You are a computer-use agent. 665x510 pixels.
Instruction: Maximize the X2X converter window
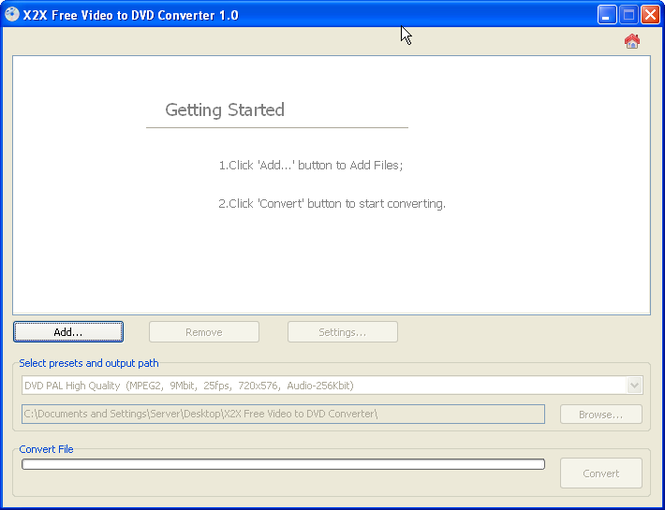tap(629, 15)
